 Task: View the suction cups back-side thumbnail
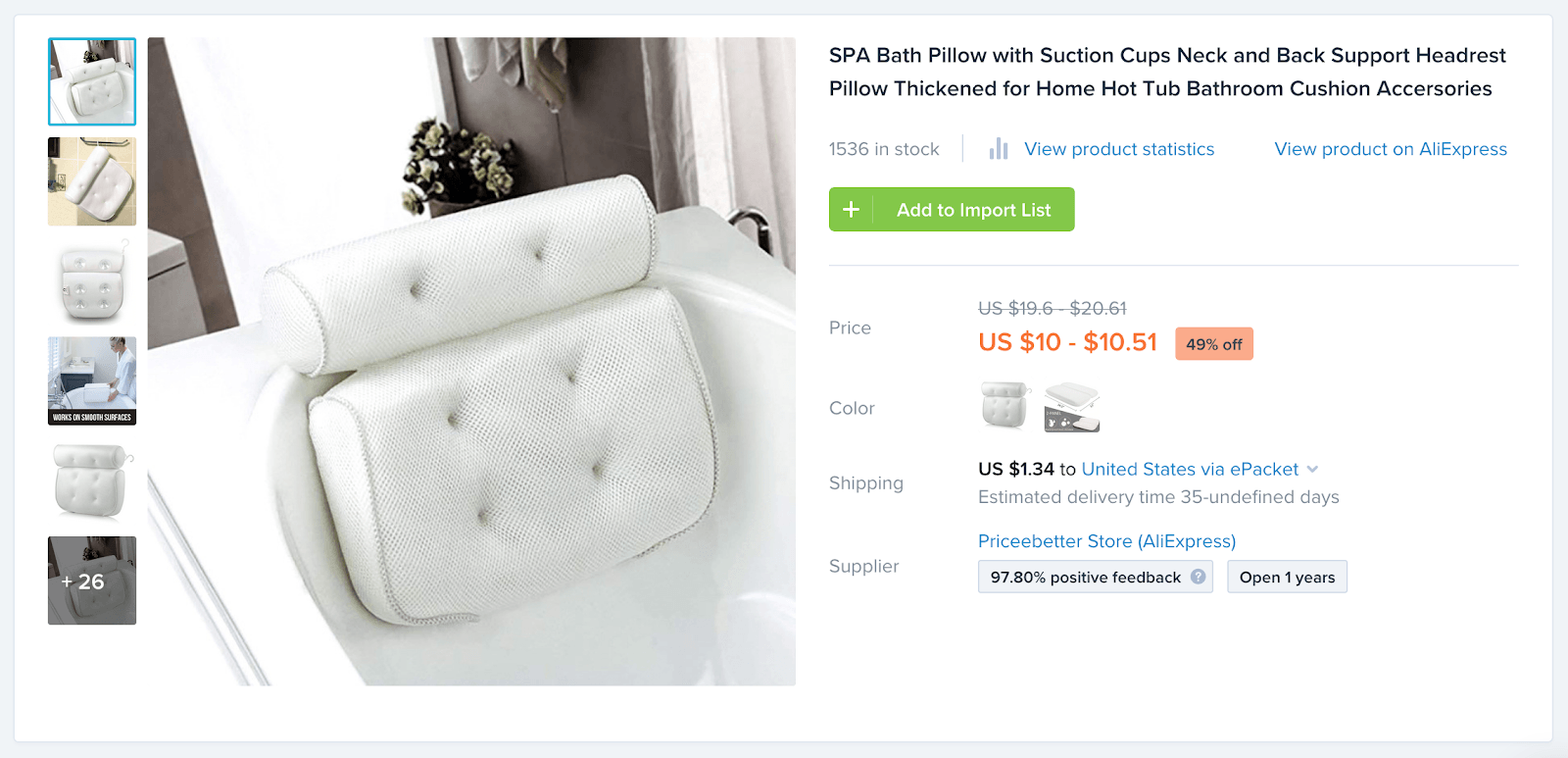92,281
